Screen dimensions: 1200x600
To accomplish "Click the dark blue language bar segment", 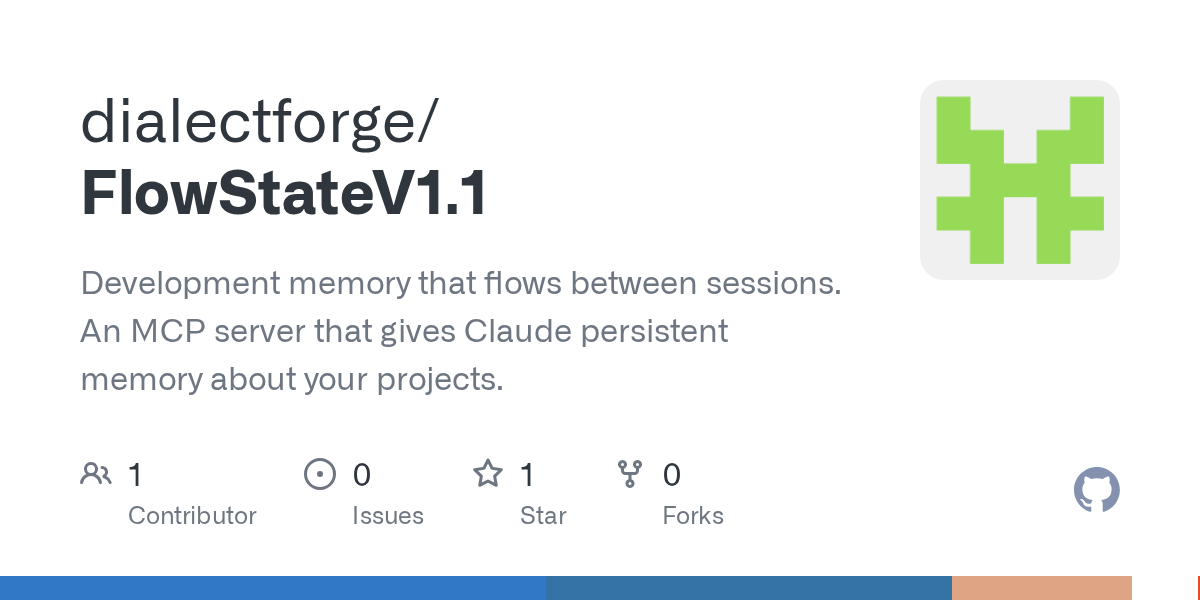I will pos(749,588).
